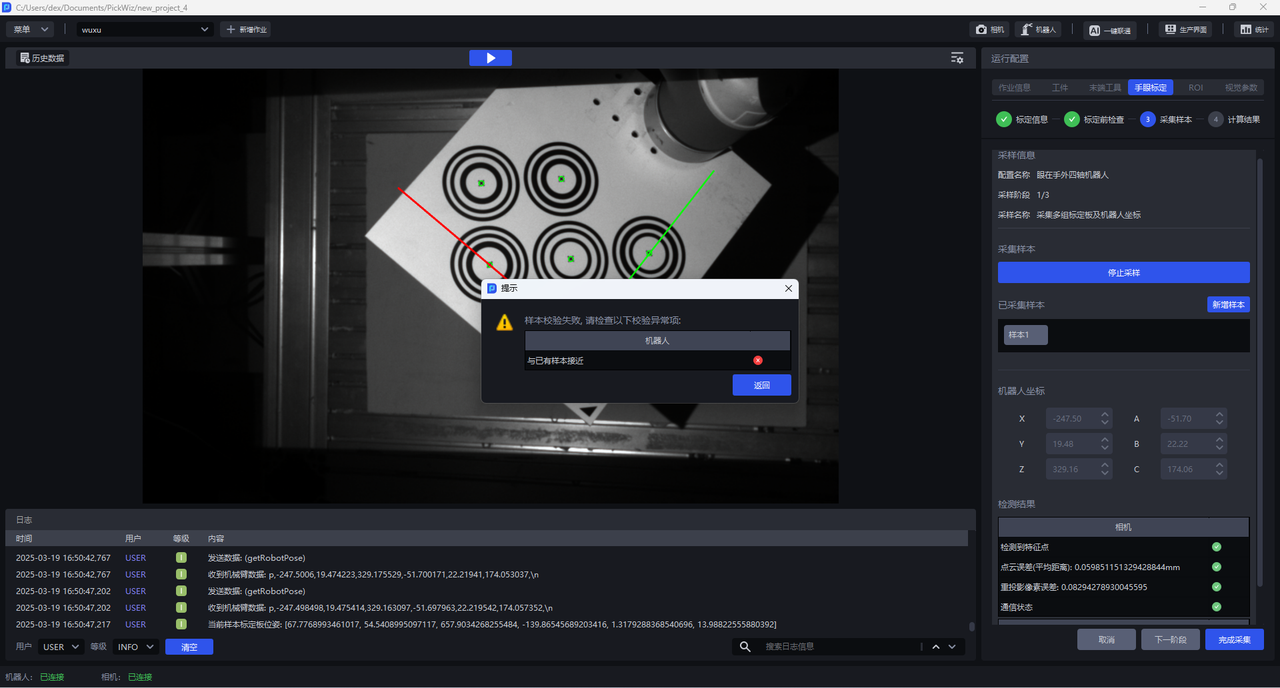1280x688 pixels.
Task: Click the 返回 button in dialog
Action: [761, 385]
